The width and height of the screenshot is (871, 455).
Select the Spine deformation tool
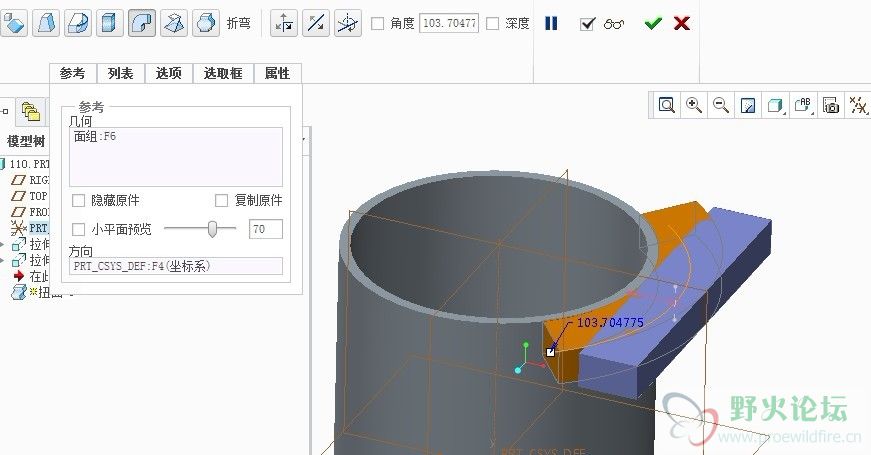click(x=78, y=23)
